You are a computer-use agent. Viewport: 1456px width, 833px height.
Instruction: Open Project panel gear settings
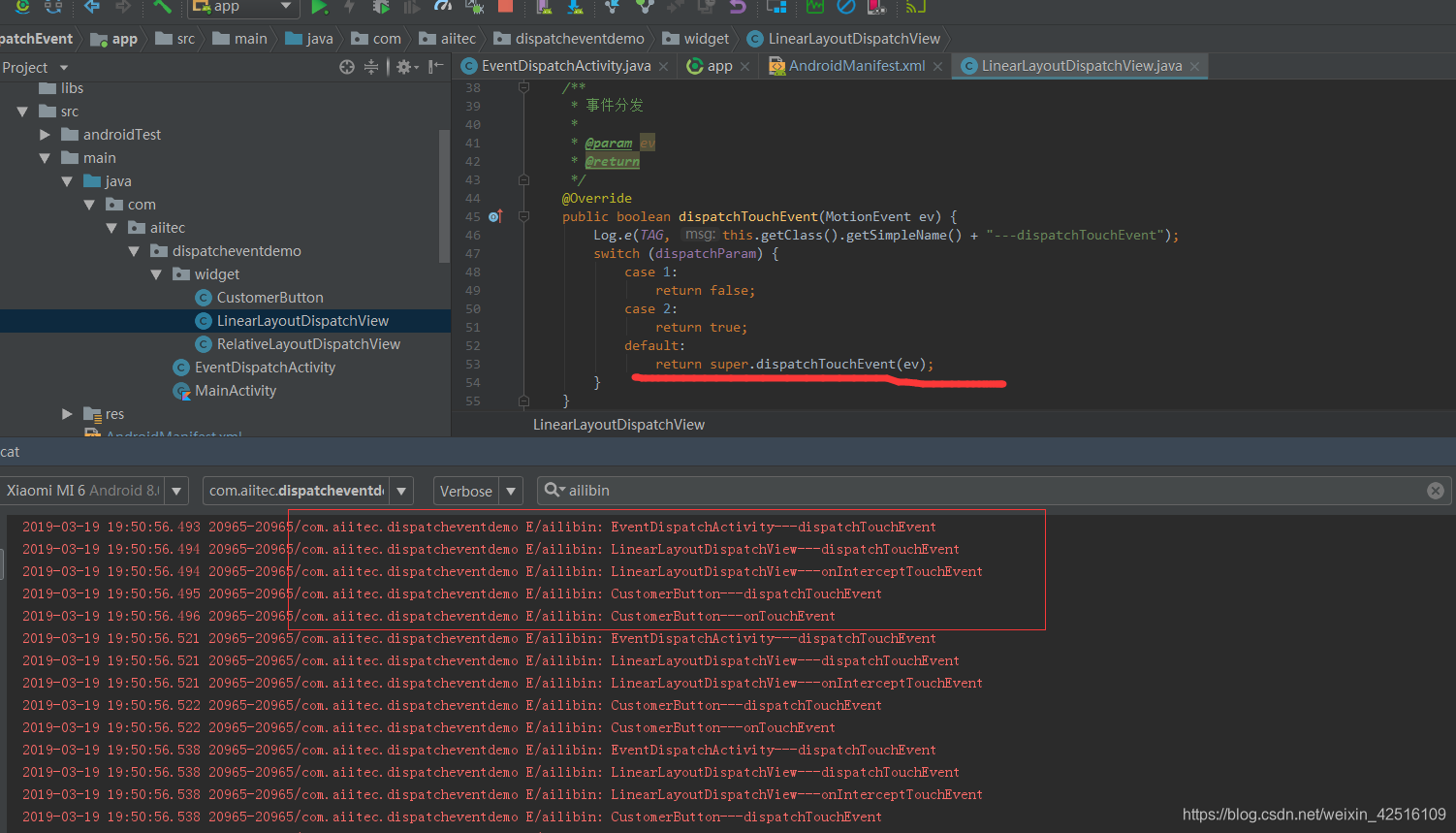pos(406,67)
